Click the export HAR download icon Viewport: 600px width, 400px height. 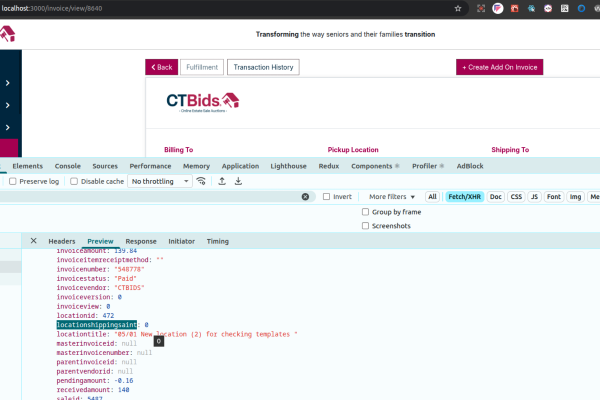tap(238, 181)
